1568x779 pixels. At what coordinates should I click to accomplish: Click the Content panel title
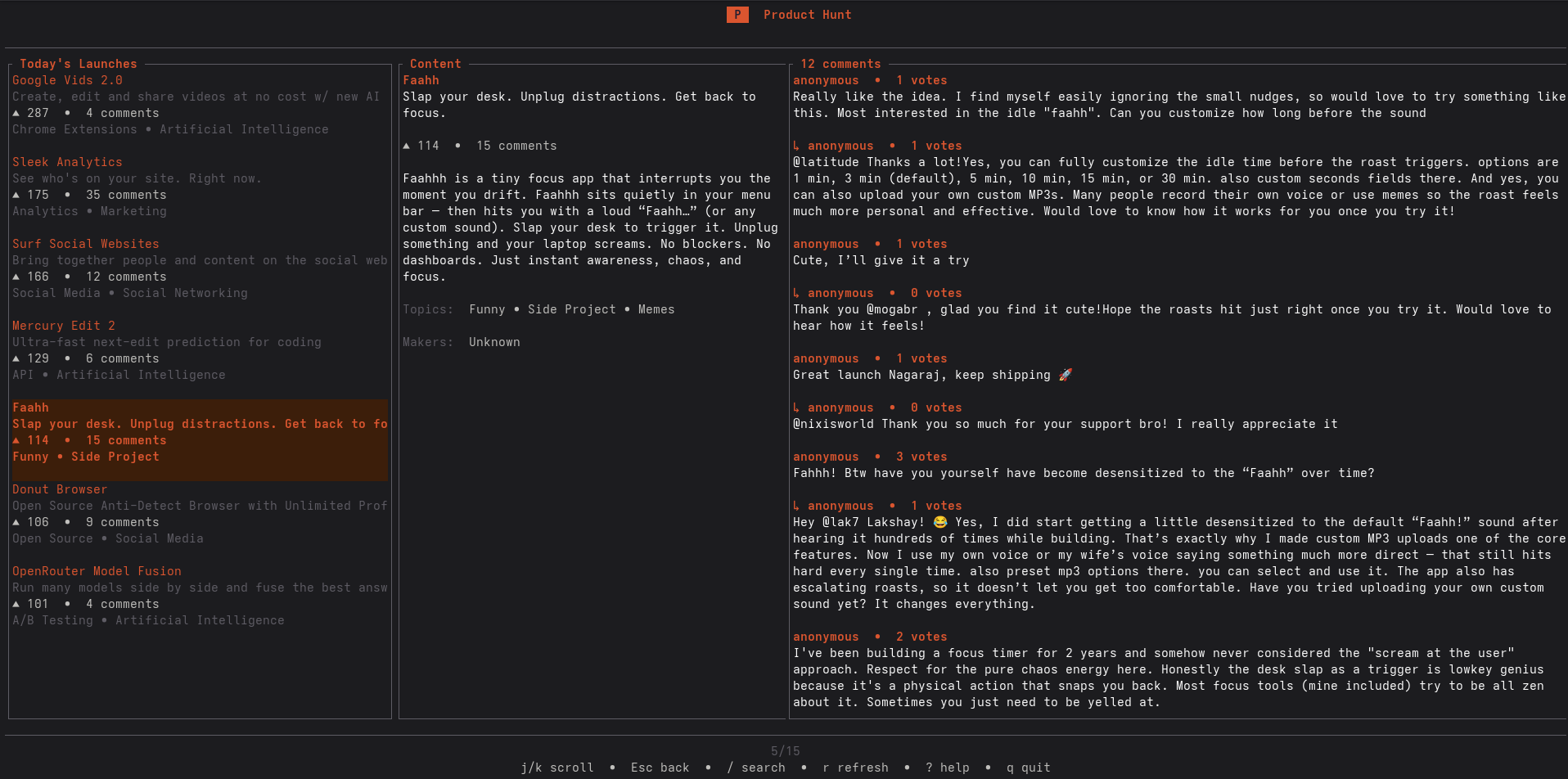point(435,64)
